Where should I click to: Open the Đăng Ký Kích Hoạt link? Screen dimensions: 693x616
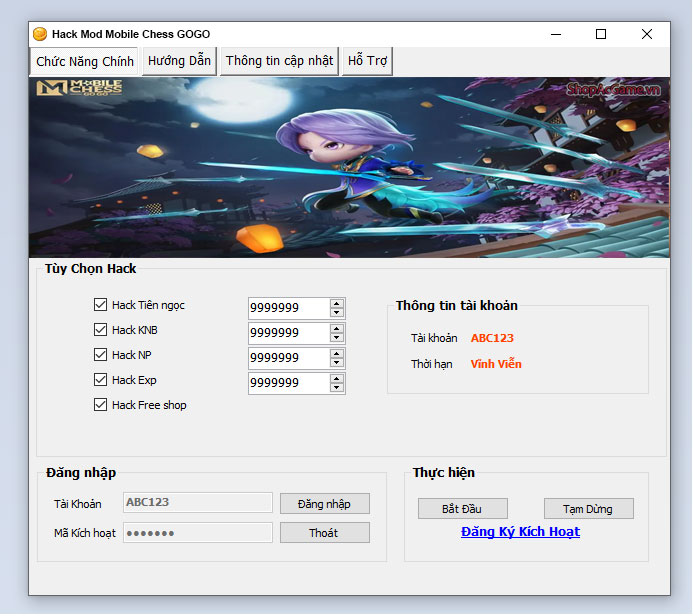[520, 532]
